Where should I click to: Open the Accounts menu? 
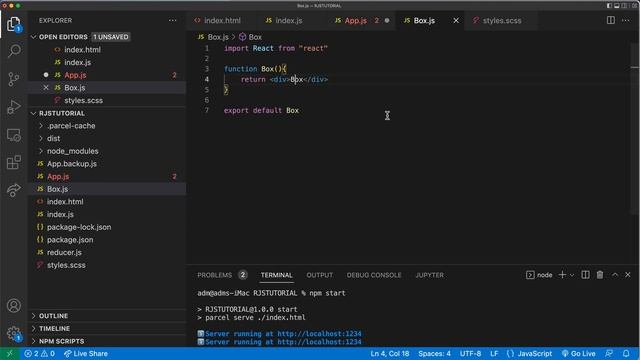pyautogui.click(x=13, y=306)
